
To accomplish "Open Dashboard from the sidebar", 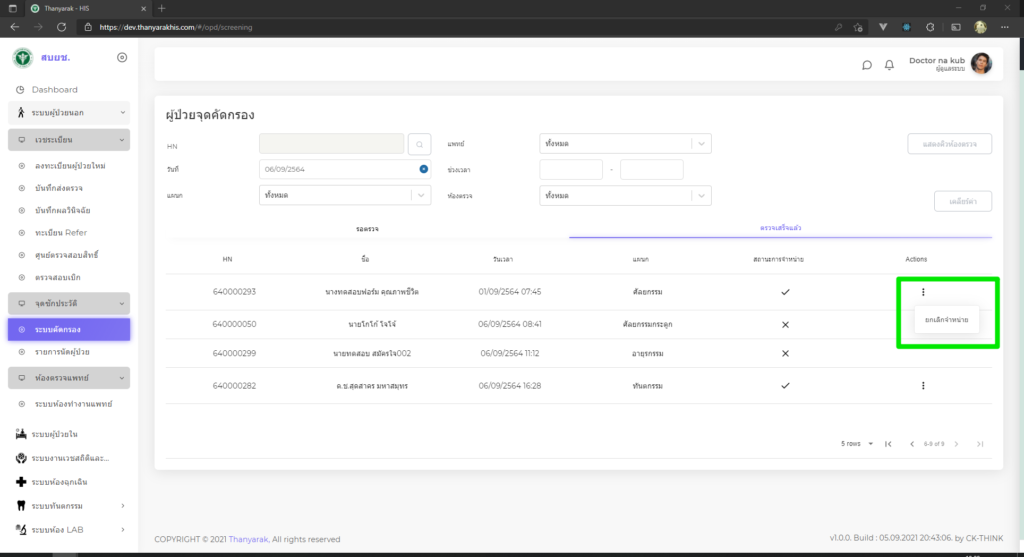I will click(54, 90).
